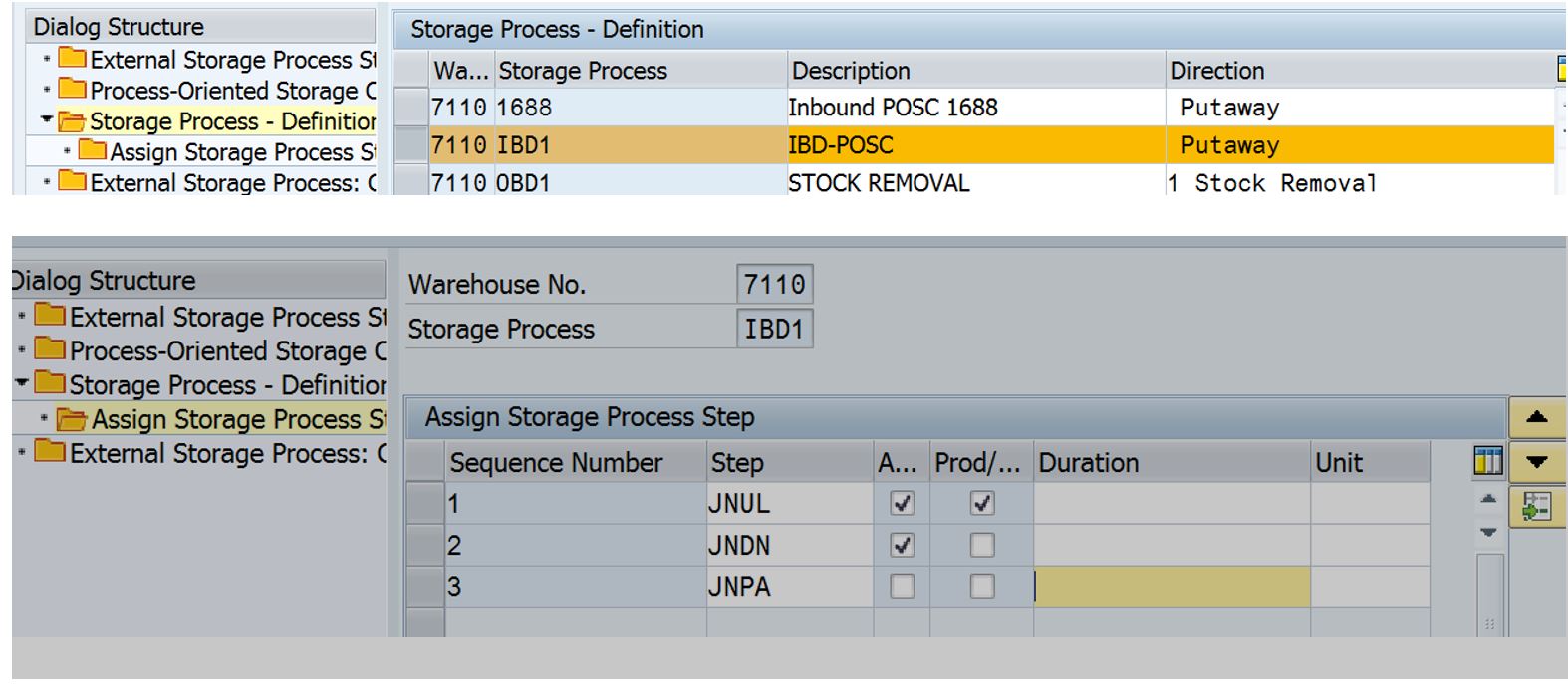Click the insert step green arrow icon

[1536, 506]
